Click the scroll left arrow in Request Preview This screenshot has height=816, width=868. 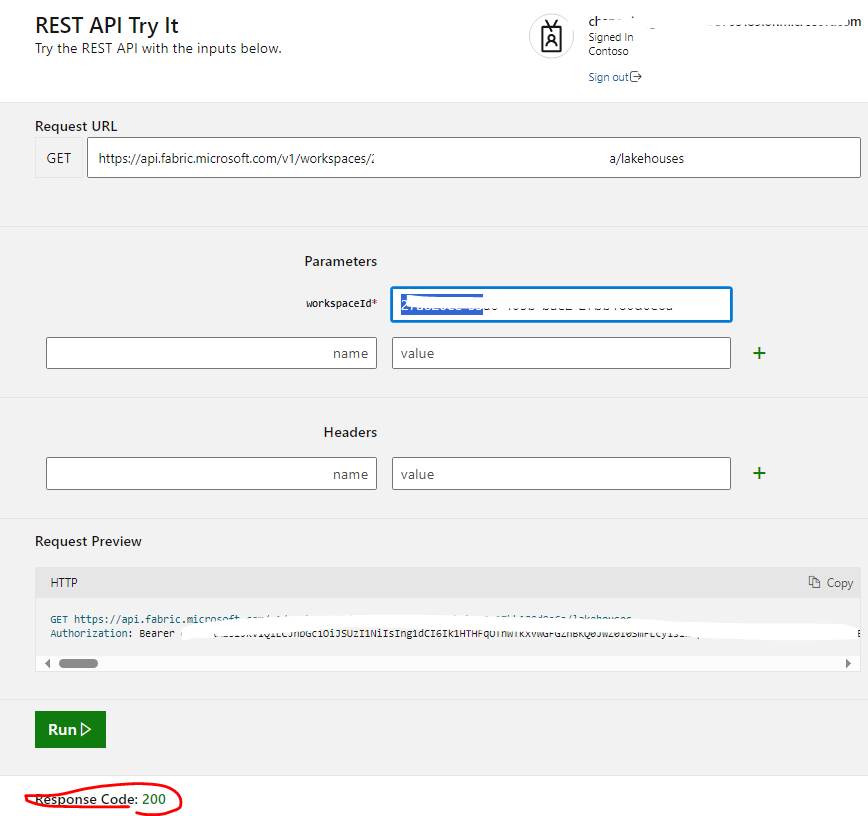(x=48, y=663)
